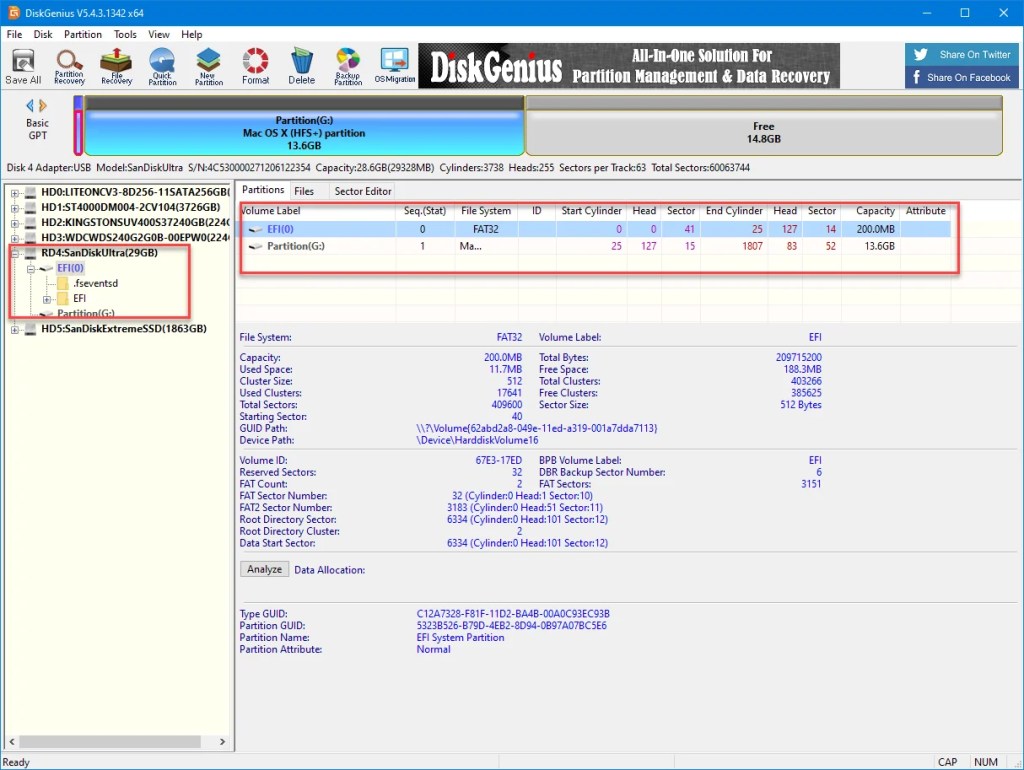This screenshot has height=770, width=1024.
Task: Open the View menu
Action: (159, 35)
